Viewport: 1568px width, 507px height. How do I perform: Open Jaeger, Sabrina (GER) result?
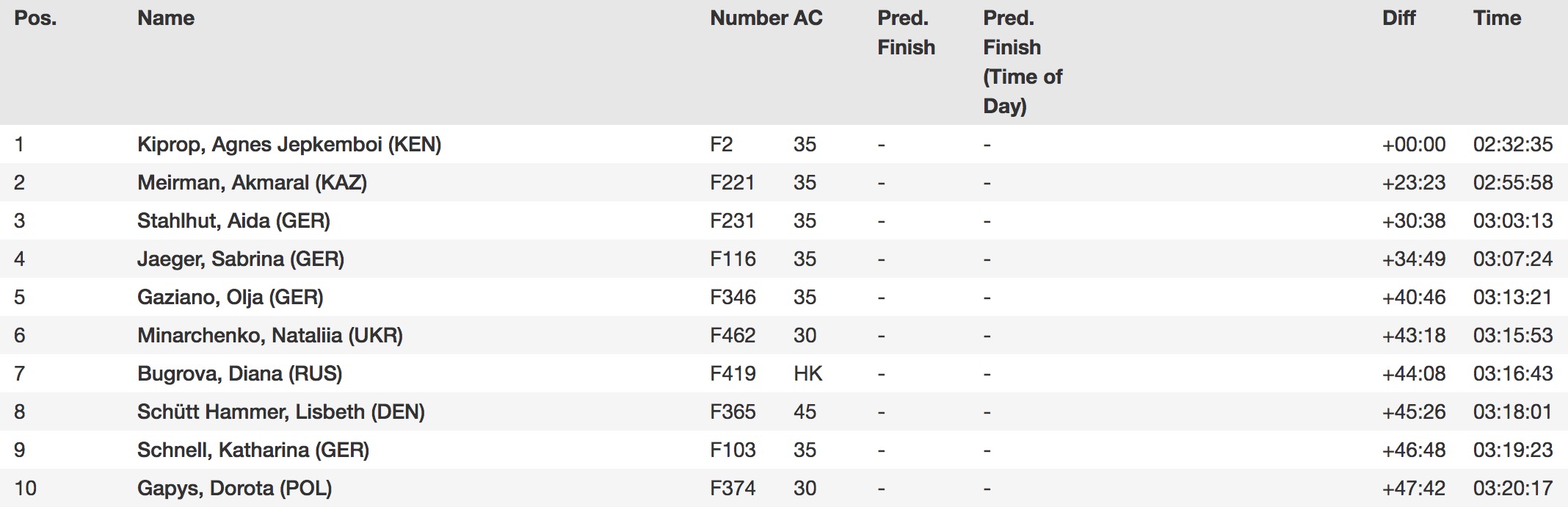click(x=241, y=259)
